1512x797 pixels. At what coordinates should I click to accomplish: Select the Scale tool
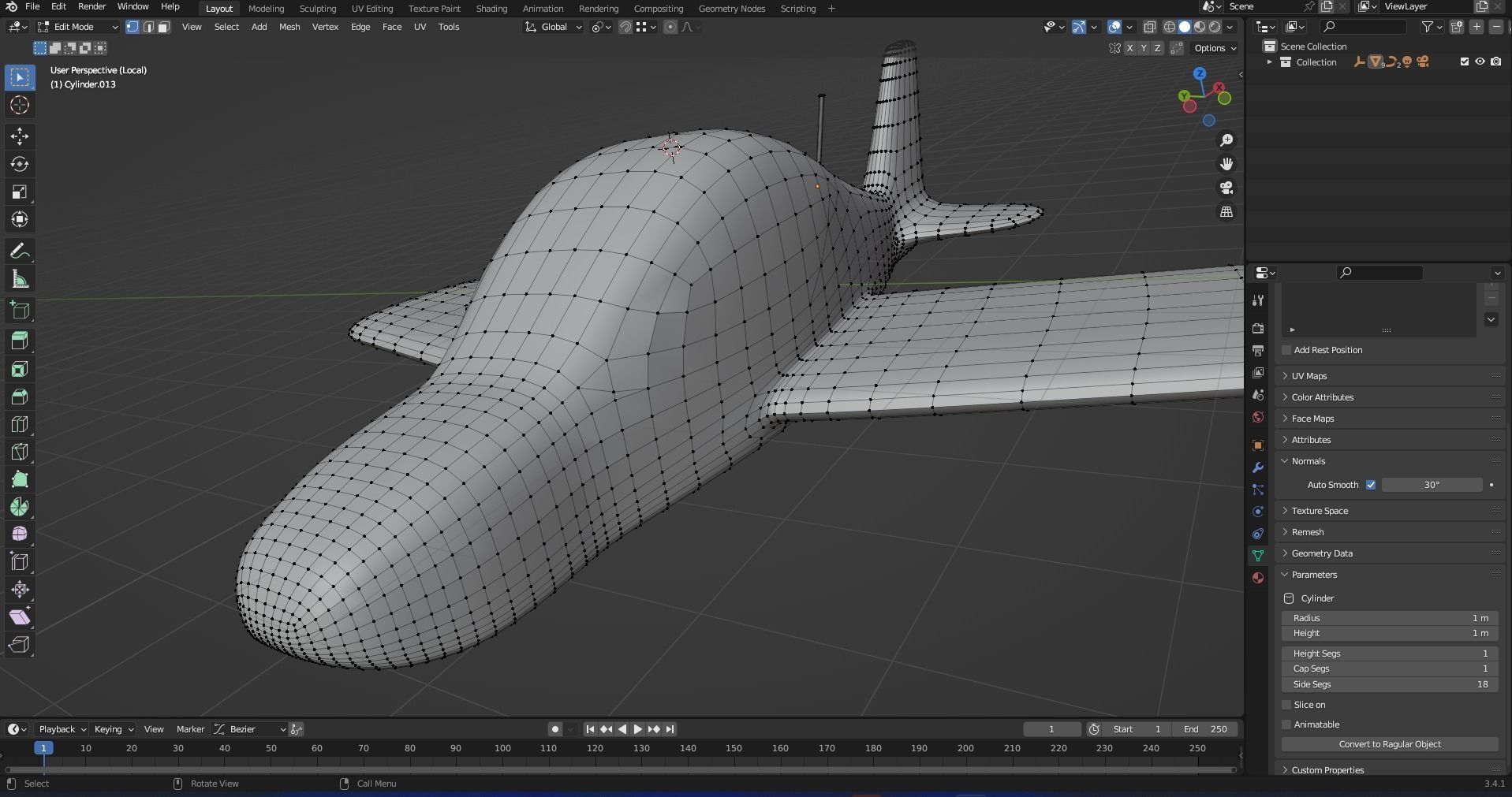click(x=20, y=192)
